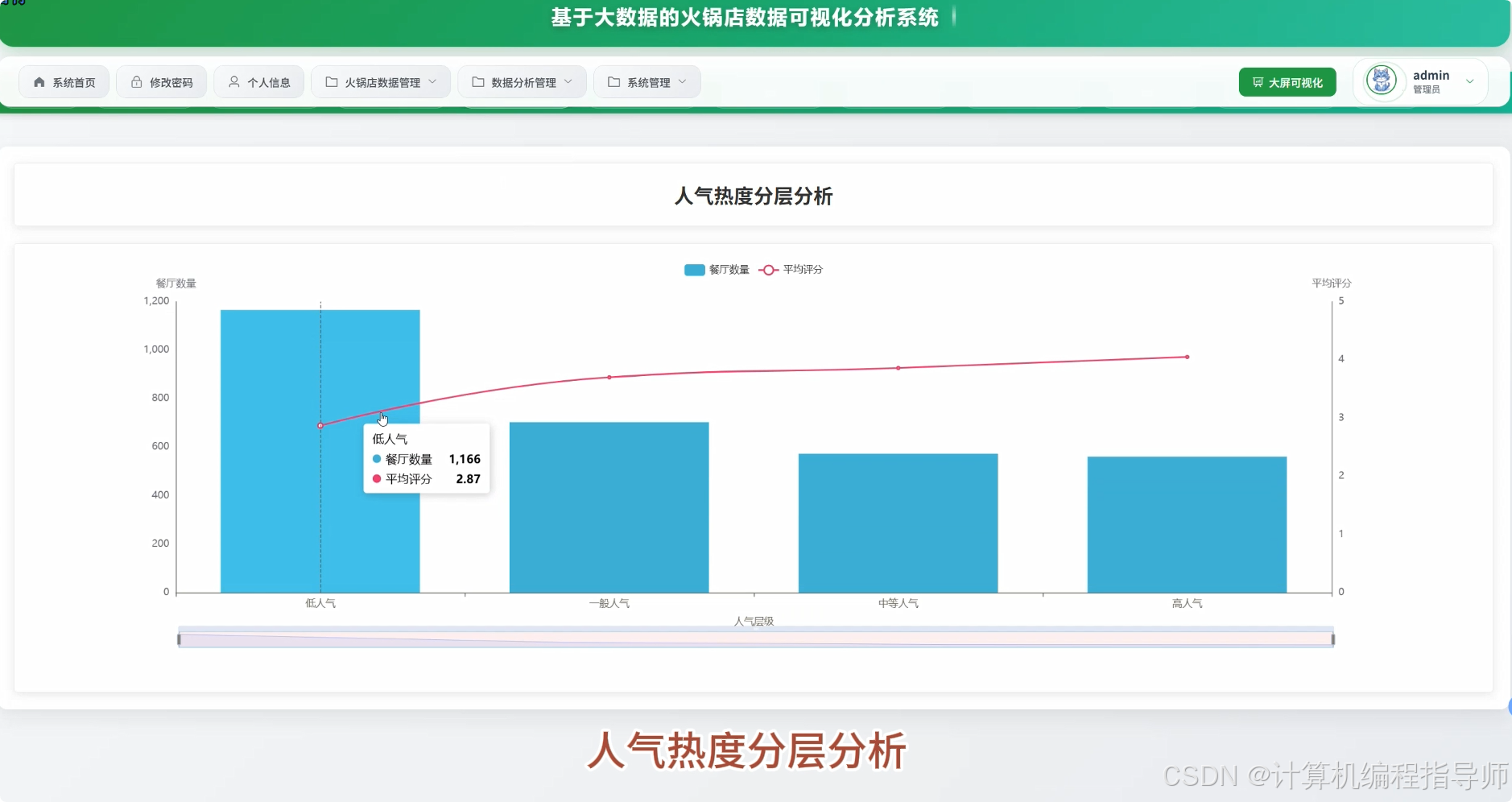Open the 火锅店数据管理 menu
Image resolution: width=1512 pixels, height=802 pixels.
381,82
